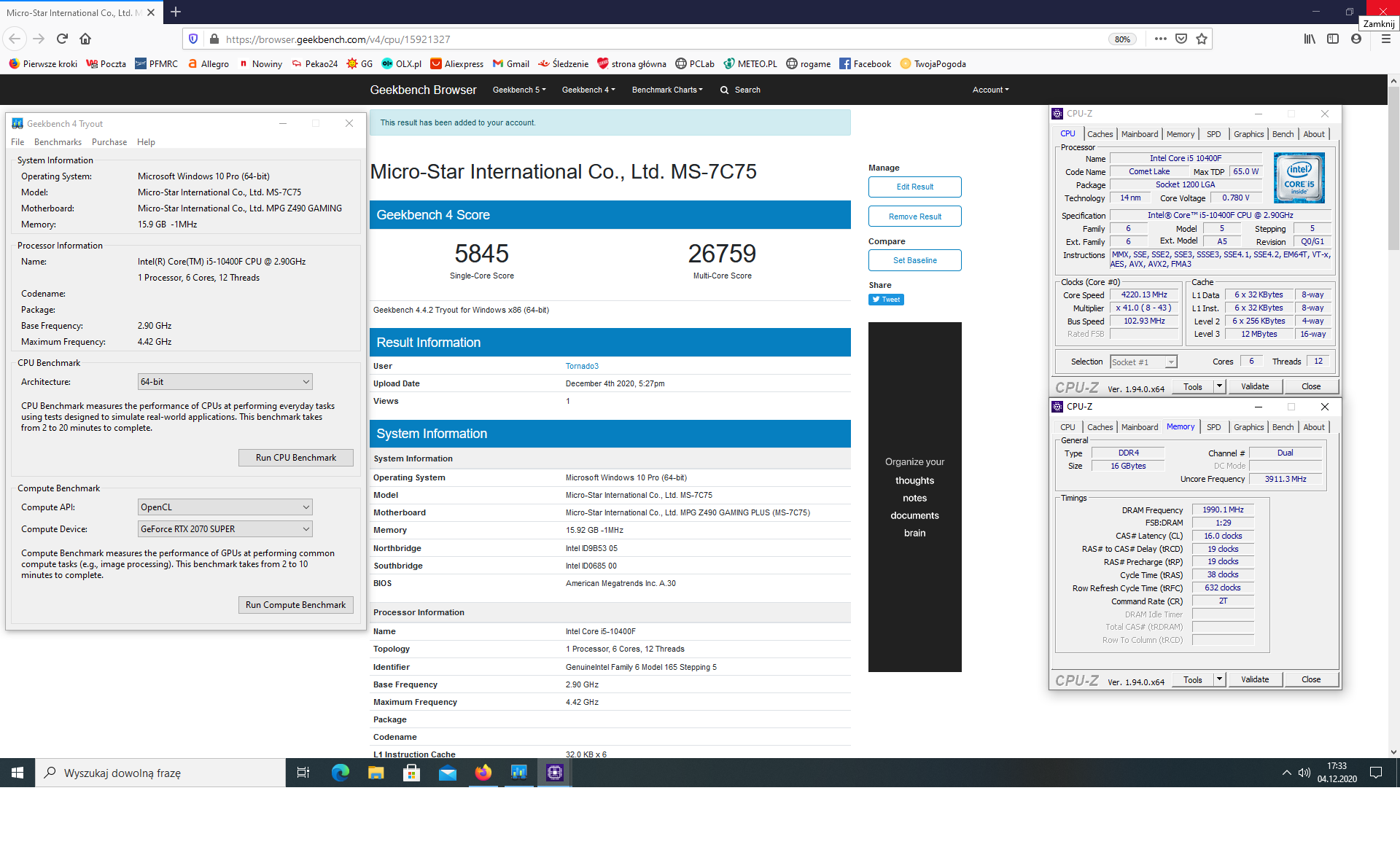
Task: Open the Allegro bookmark
Action: (208, 63)
